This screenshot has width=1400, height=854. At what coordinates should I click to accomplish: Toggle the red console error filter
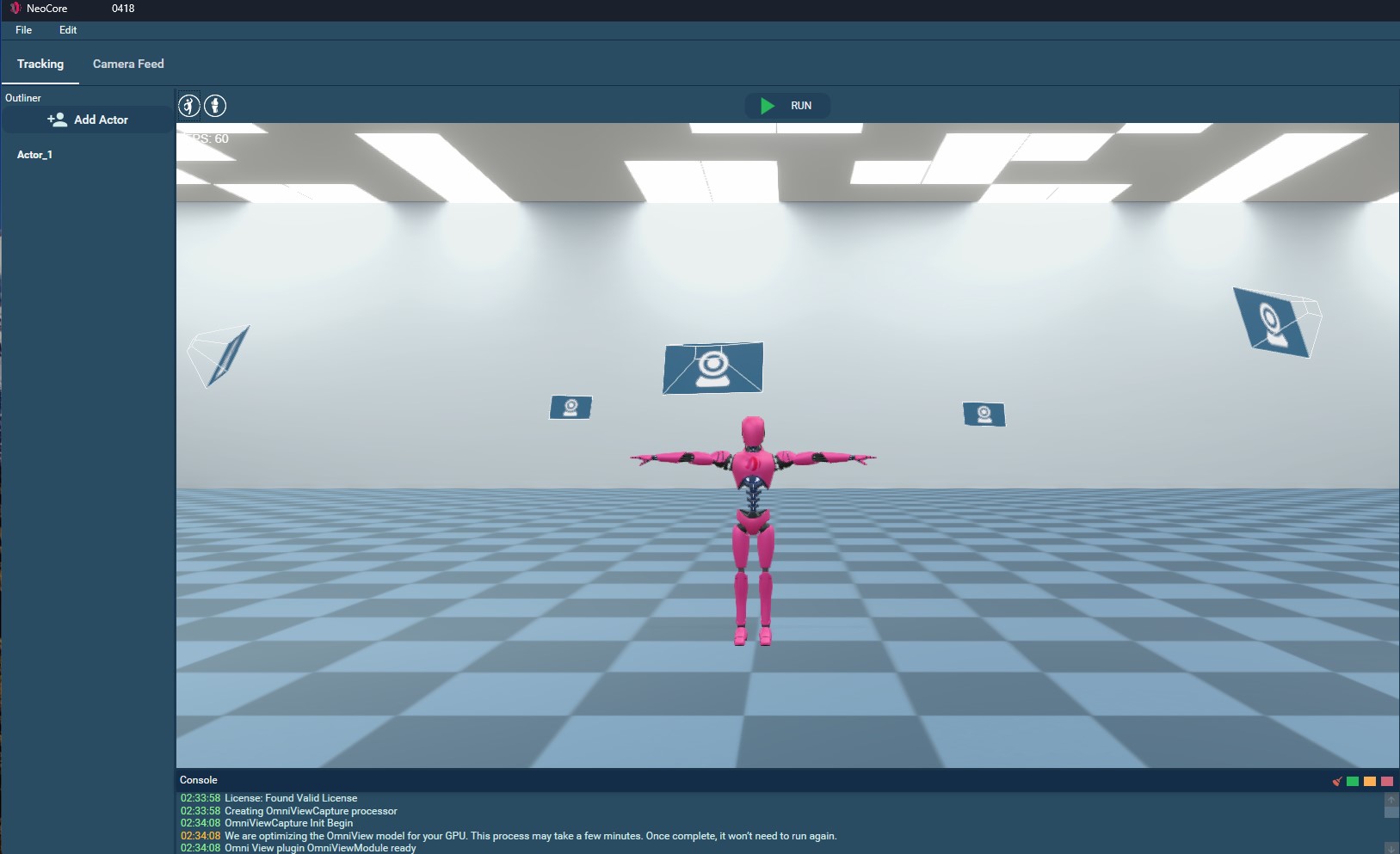1386,781
